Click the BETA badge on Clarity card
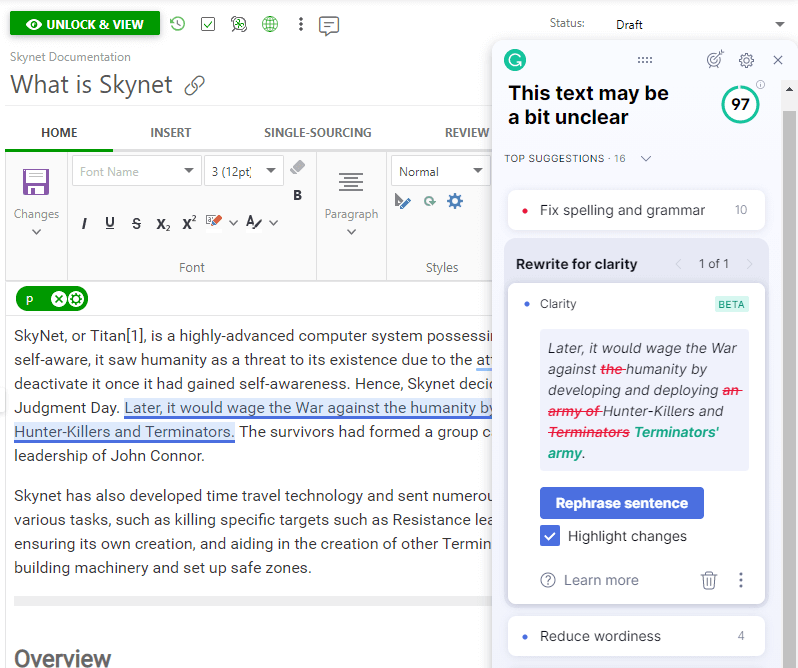798x668 pixels. [731, 304]
